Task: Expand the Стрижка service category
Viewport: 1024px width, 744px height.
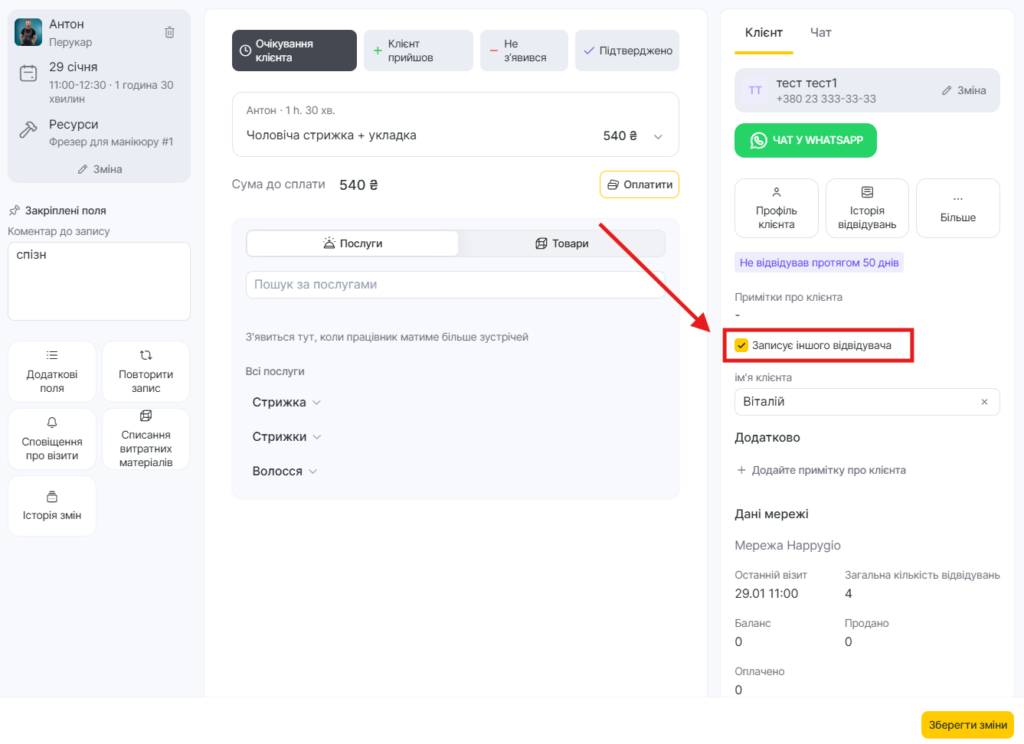Action: pos(286,402)
